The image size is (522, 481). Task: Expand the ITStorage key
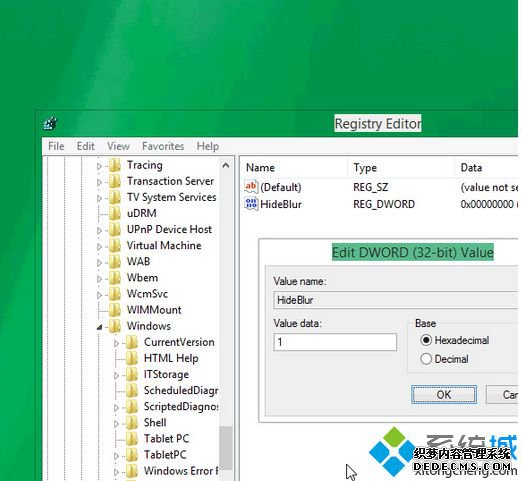pyautogui.click(x=116, y=375)
